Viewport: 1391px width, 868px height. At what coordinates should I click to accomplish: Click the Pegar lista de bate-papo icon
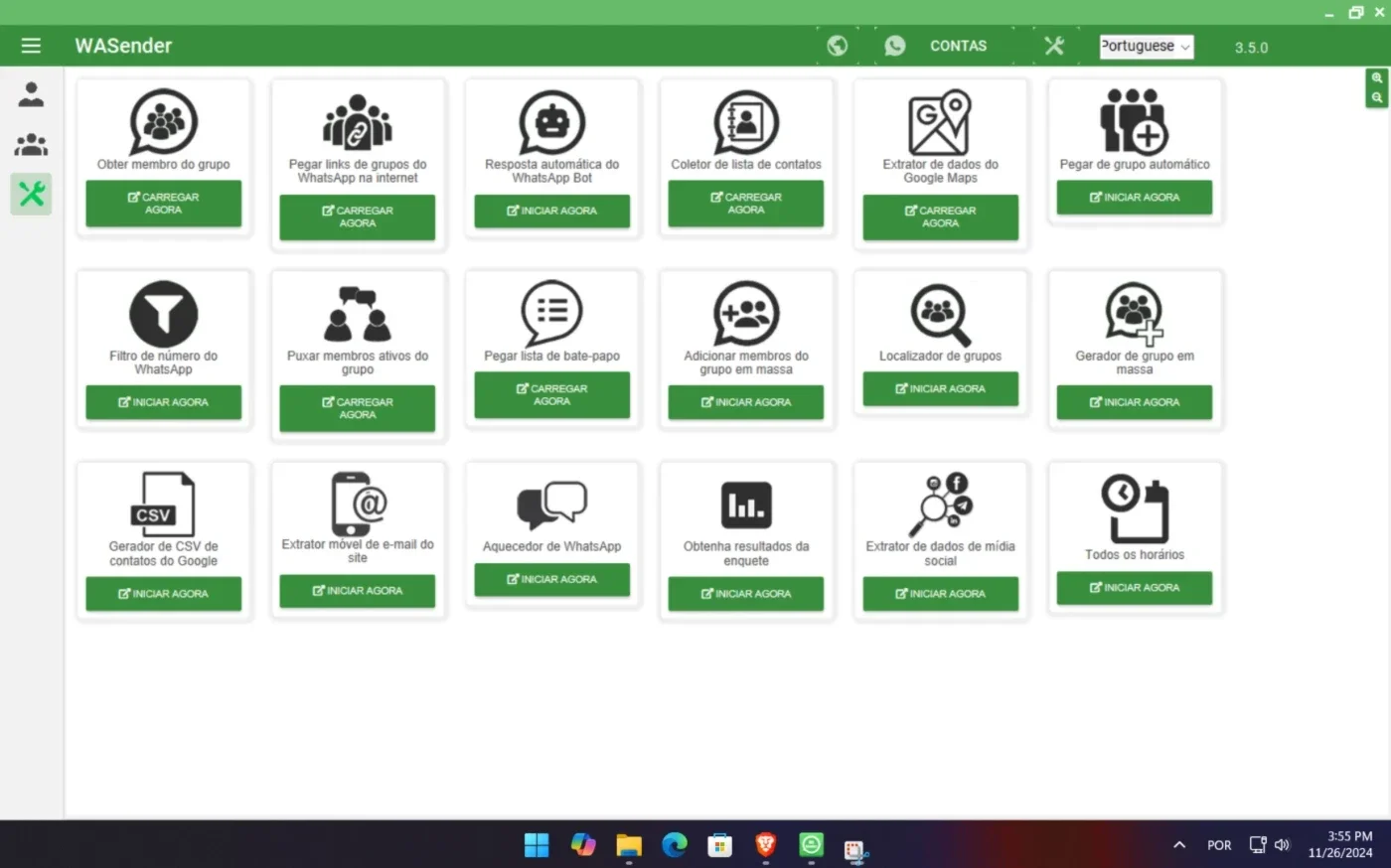552,313
